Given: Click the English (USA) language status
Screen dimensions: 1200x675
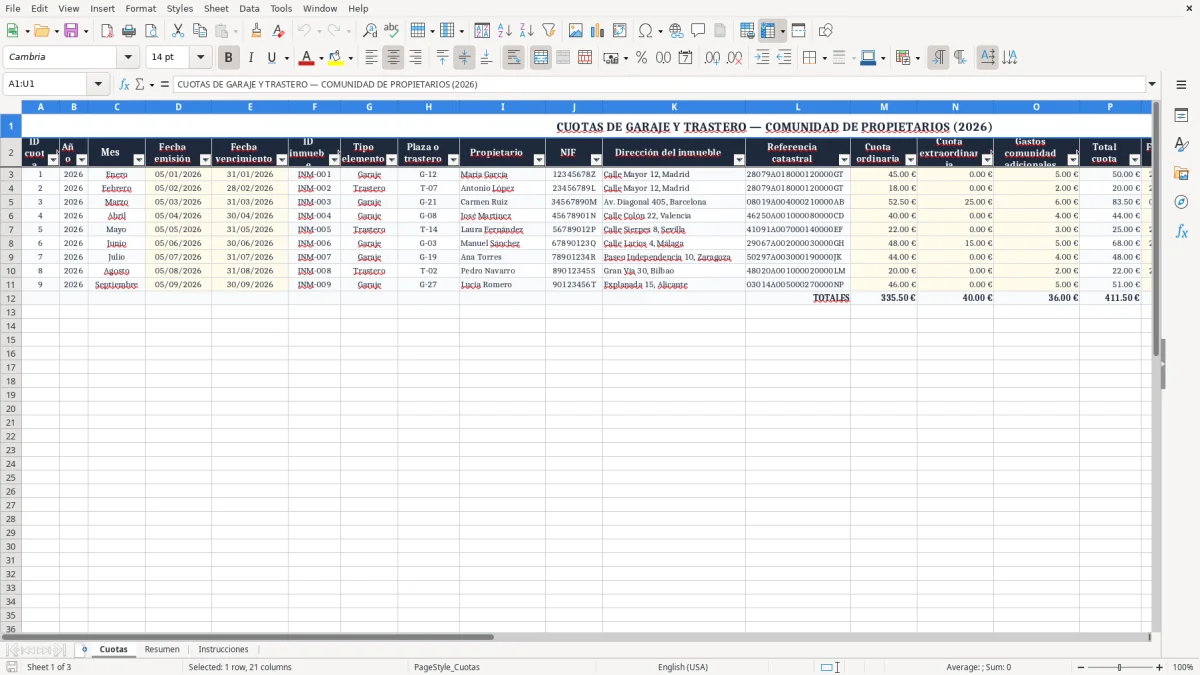Looking at the screenshot, I should click(x=683, y=667).
